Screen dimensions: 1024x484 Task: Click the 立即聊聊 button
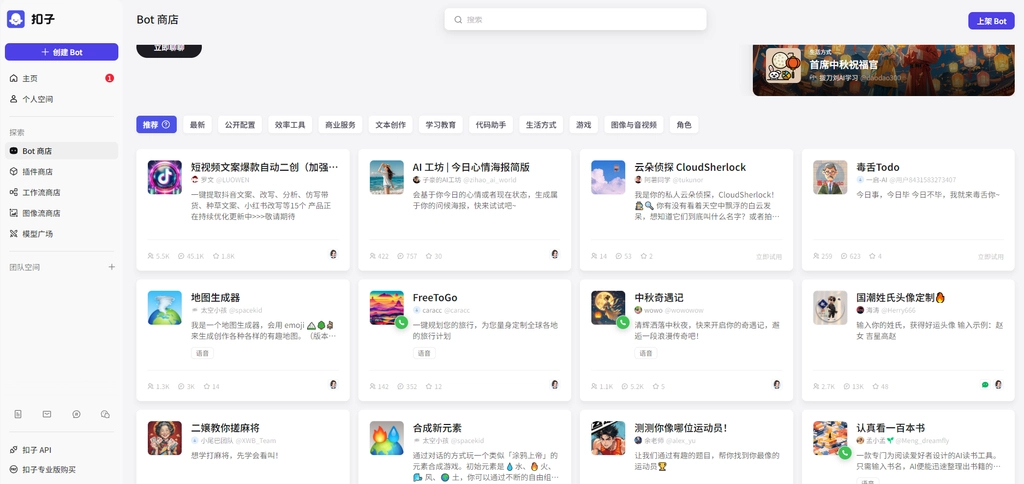point(169,50)
